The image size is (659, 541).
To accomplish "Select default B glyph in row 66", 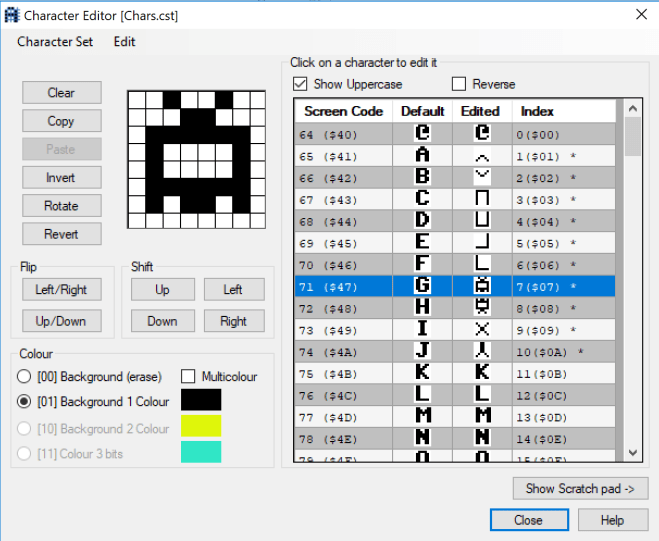I will [422, 178].
